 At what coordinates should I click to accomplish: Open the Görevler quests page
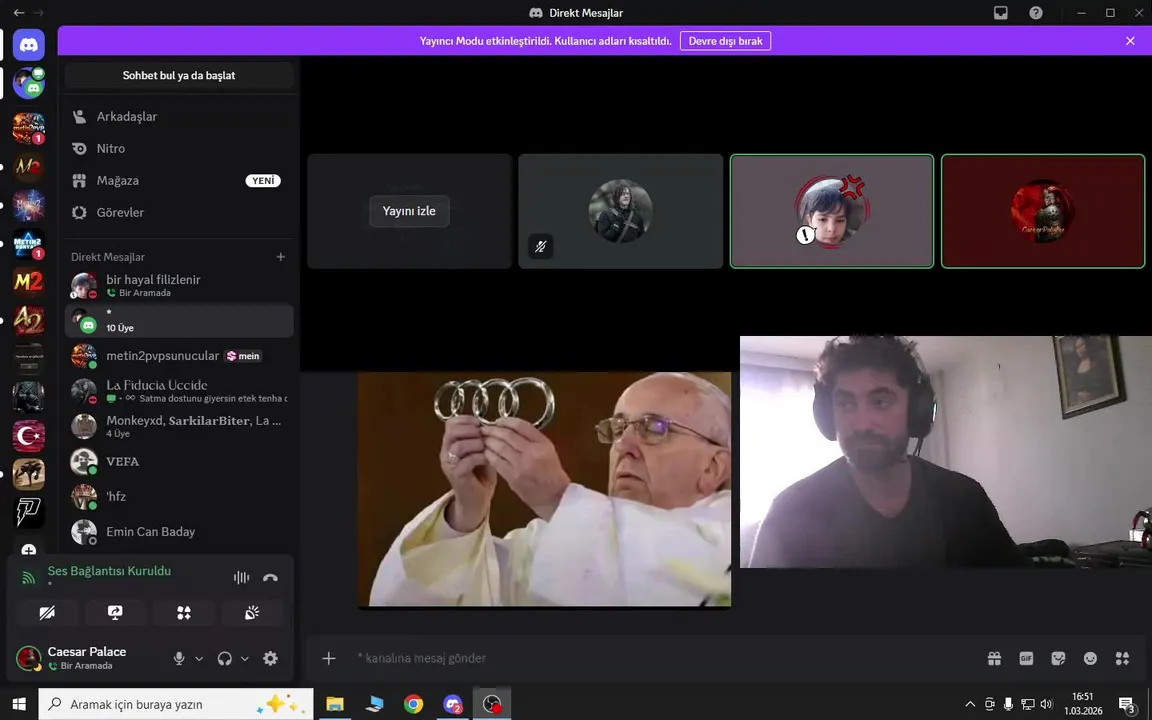(179, 212)
